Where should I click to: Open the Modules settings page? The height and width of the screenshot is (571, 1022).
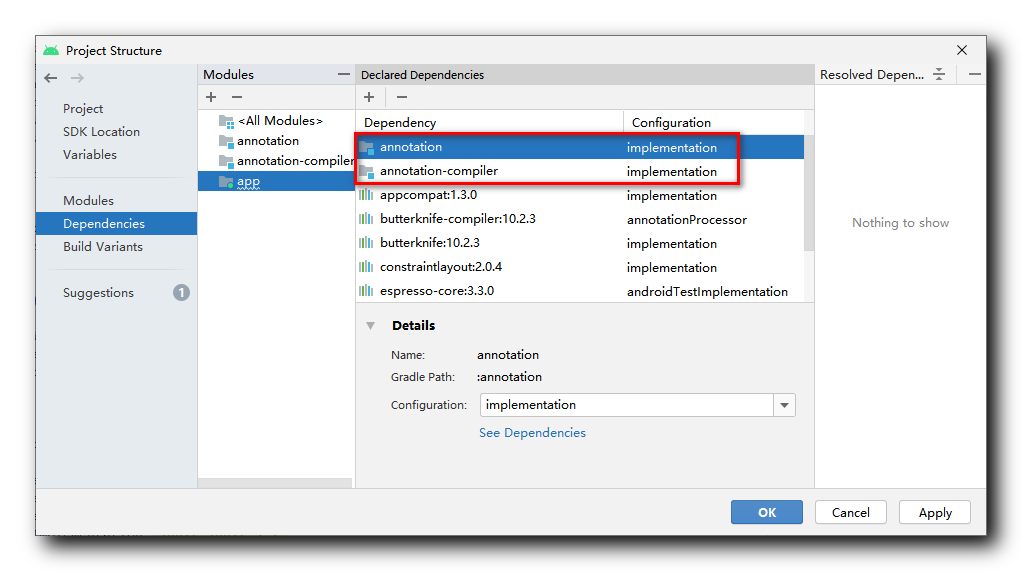click(x=88, y=201)
